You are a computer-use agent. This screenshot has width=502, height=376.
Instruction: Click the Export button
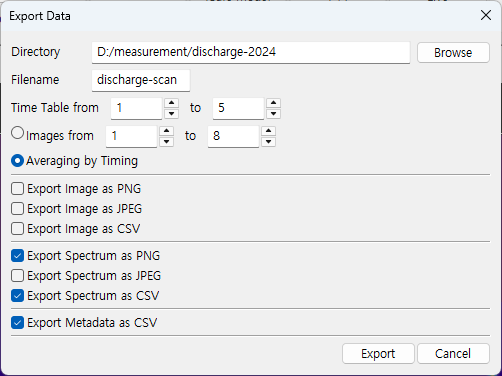[x=378, y=354]
